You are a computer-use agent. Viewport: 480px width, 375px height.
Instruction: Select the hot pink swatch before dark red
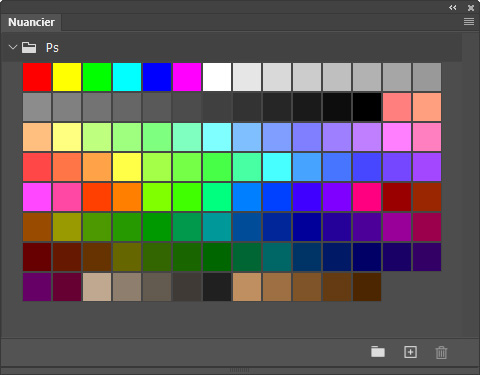click(x=367, y=197)
